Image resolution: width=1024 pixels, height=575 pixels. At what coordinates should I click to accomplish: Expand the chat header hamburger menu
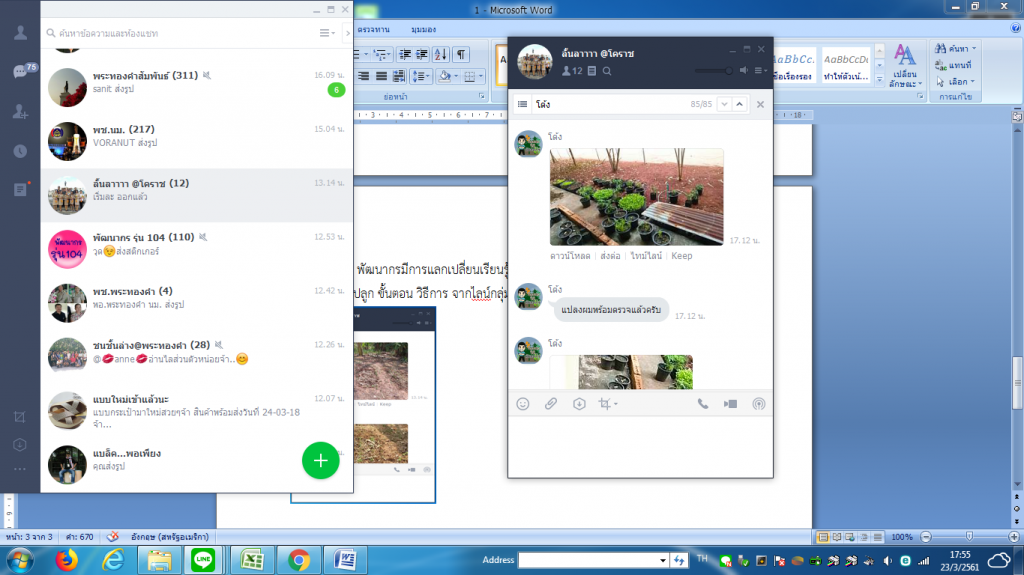pos(762,71)
